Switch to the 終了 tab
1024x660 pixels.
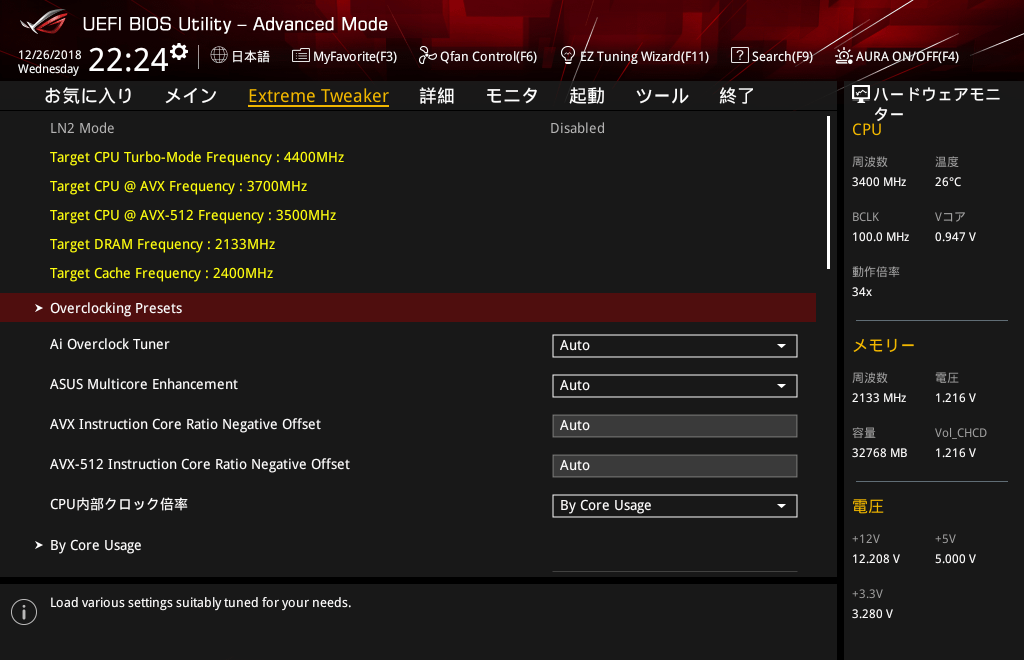tap(737, 96)
